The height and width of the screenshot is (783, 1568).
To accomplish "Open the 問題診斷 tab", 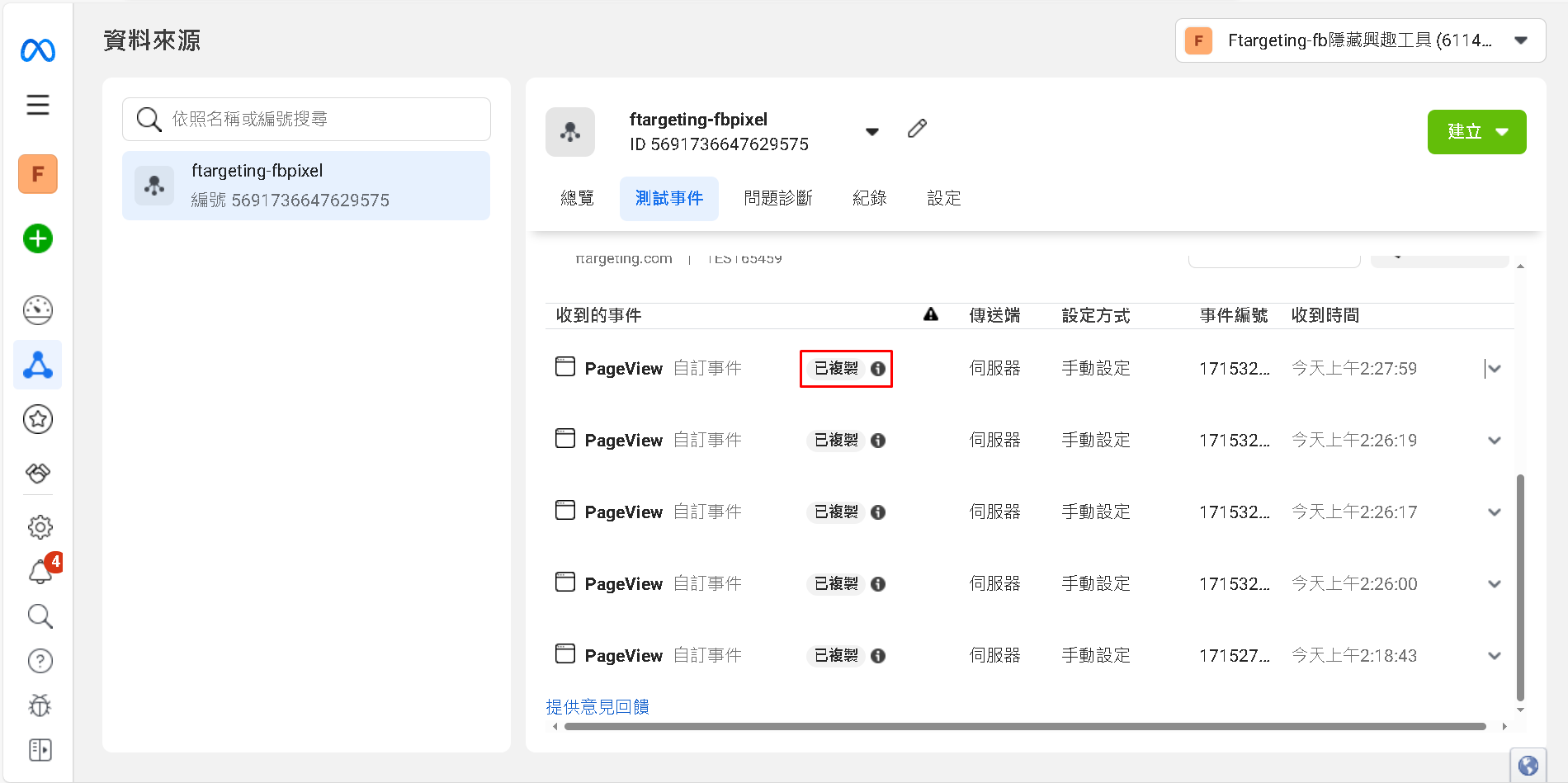I will (x=778, y=198).
